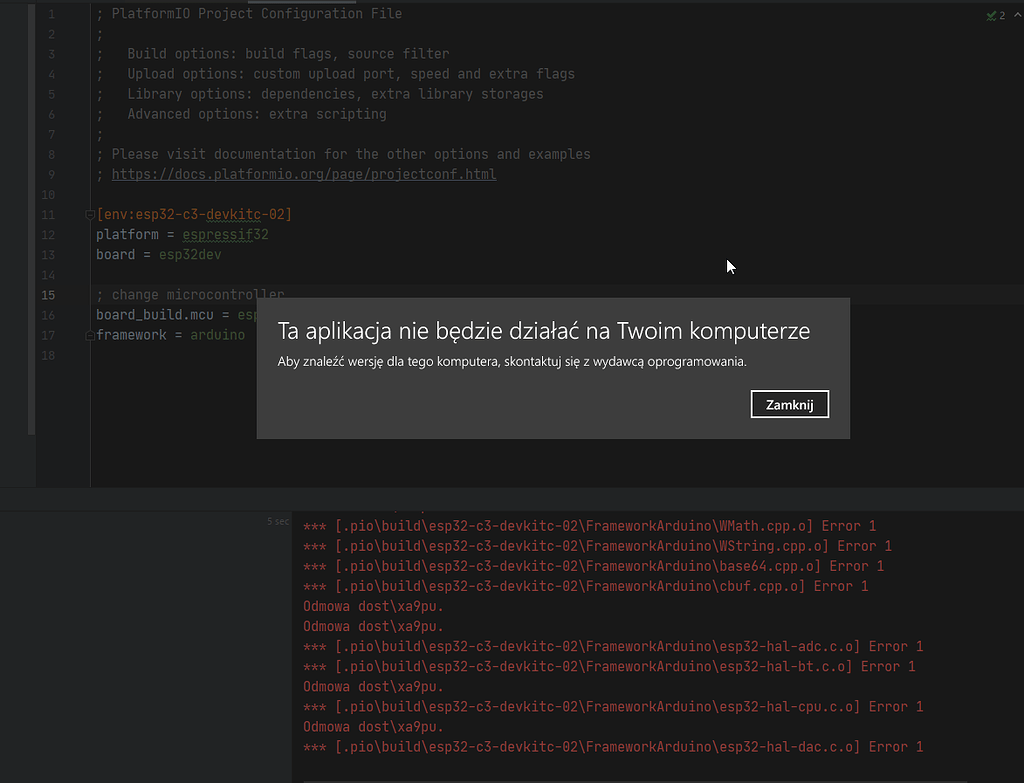Place cursor on the espressif32 platform value
Image resolution: width=1024 pixels, height=783 pixels.
(x=225, y=235)
